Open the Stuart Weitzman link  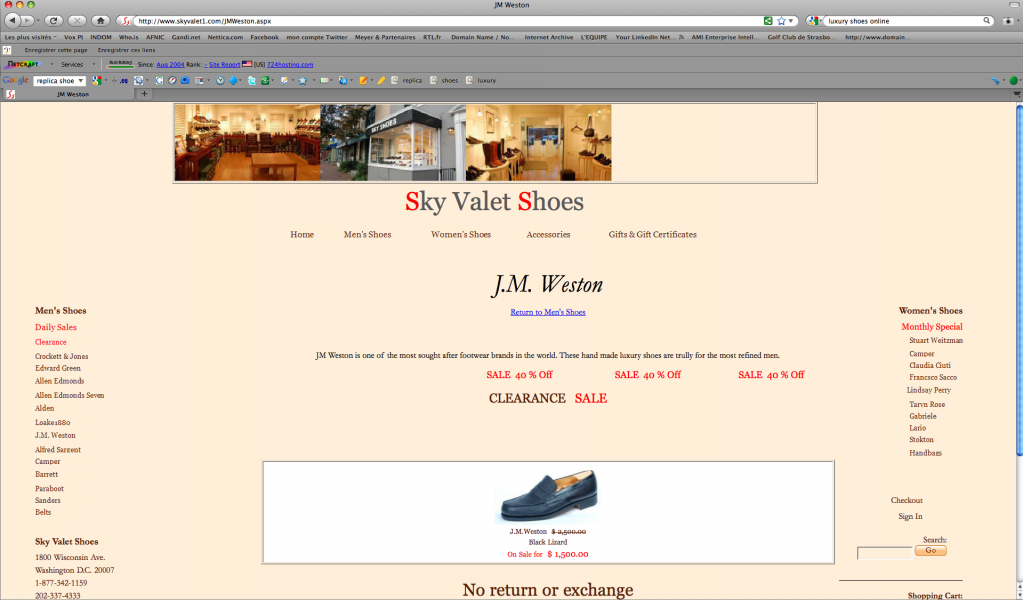click(x=936, y=340)
